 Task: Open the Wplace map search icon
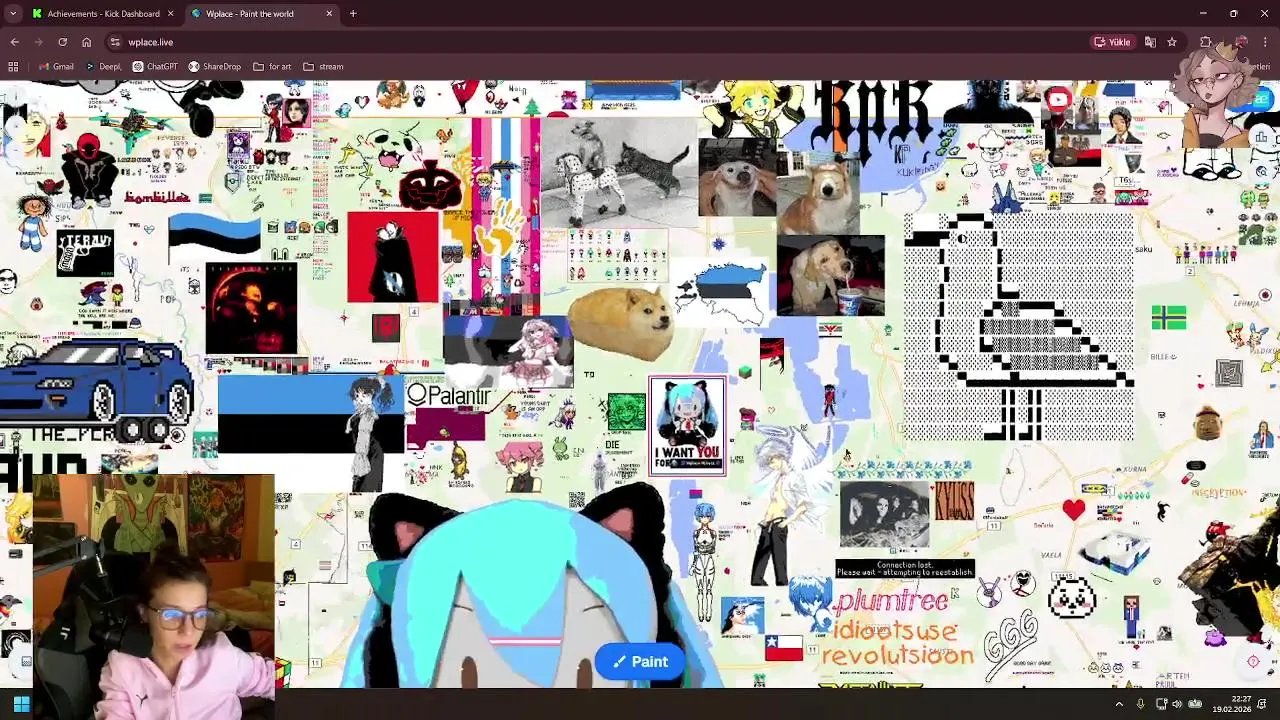tap(1262, 172)
